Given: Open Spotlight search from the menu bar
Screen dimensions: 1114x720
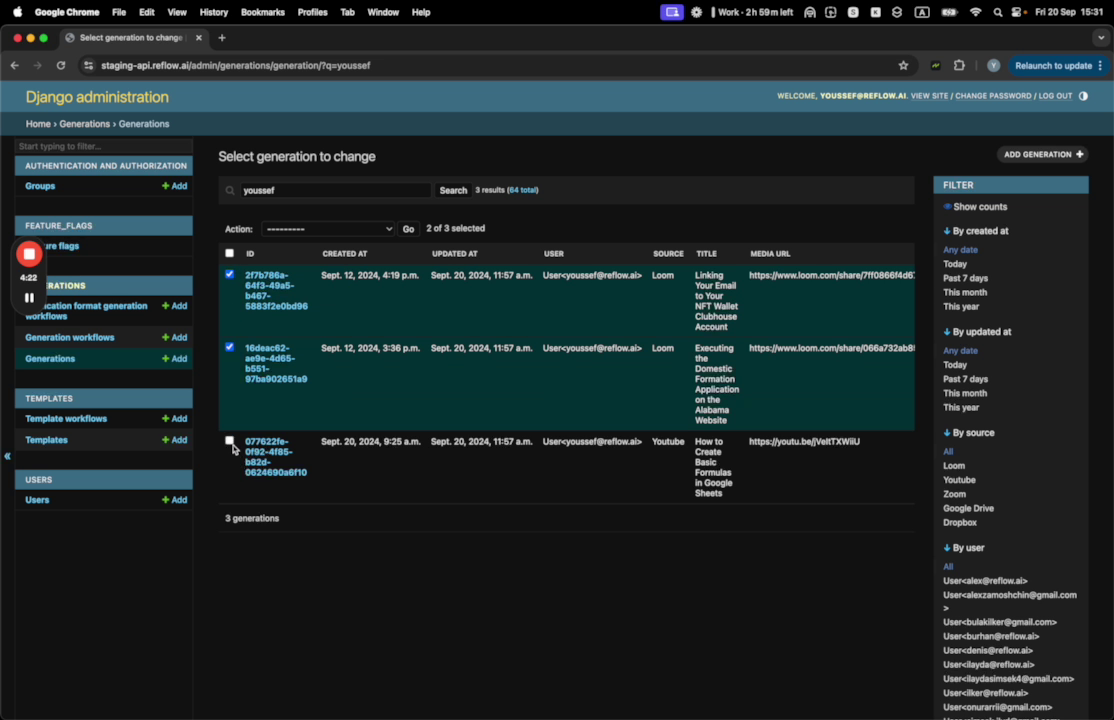Looking at the screenshot, I should 997,12.
